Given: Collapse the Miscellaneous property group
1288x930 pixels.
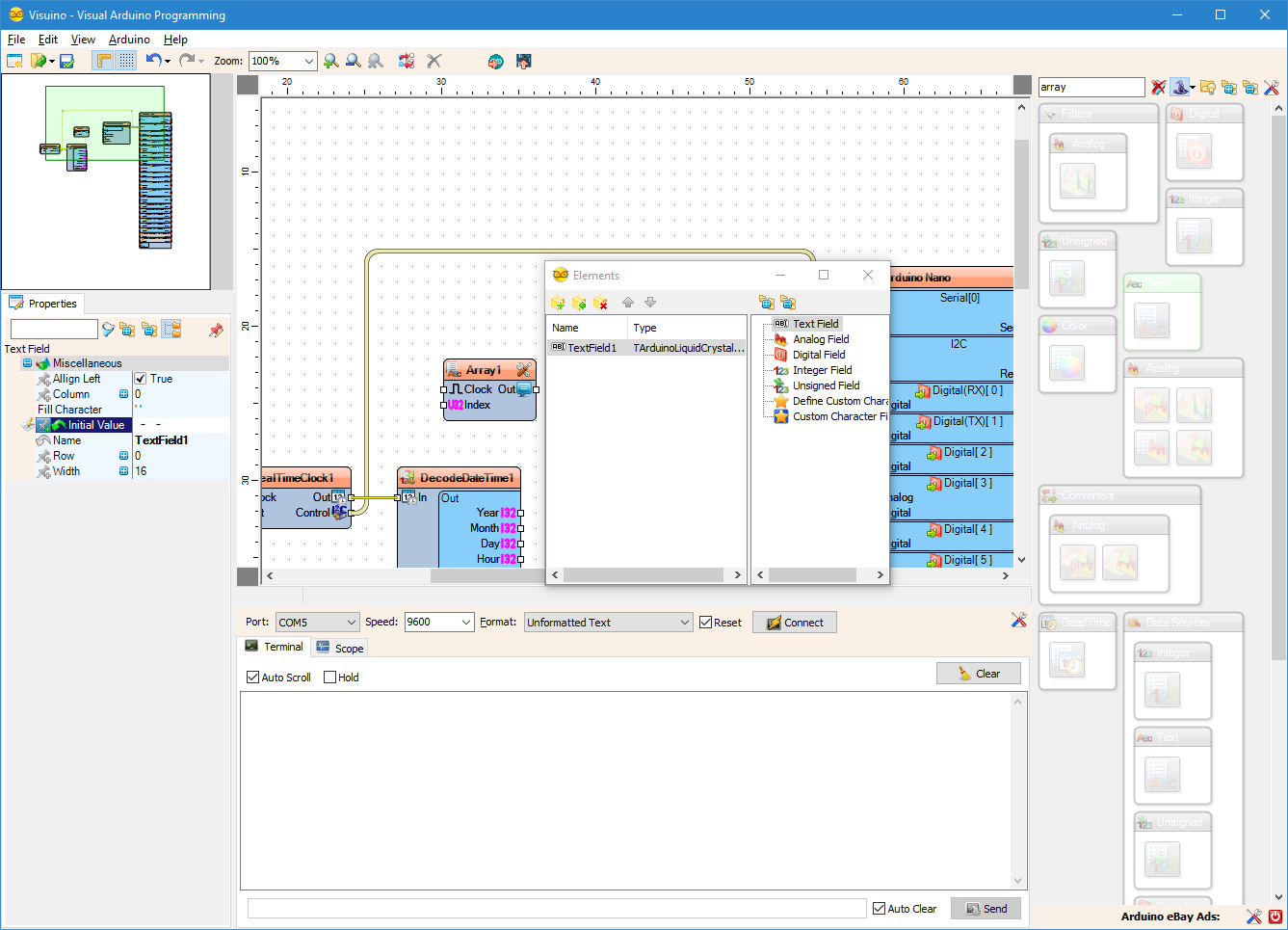Looking at the screenshot, I should (27, 363).
